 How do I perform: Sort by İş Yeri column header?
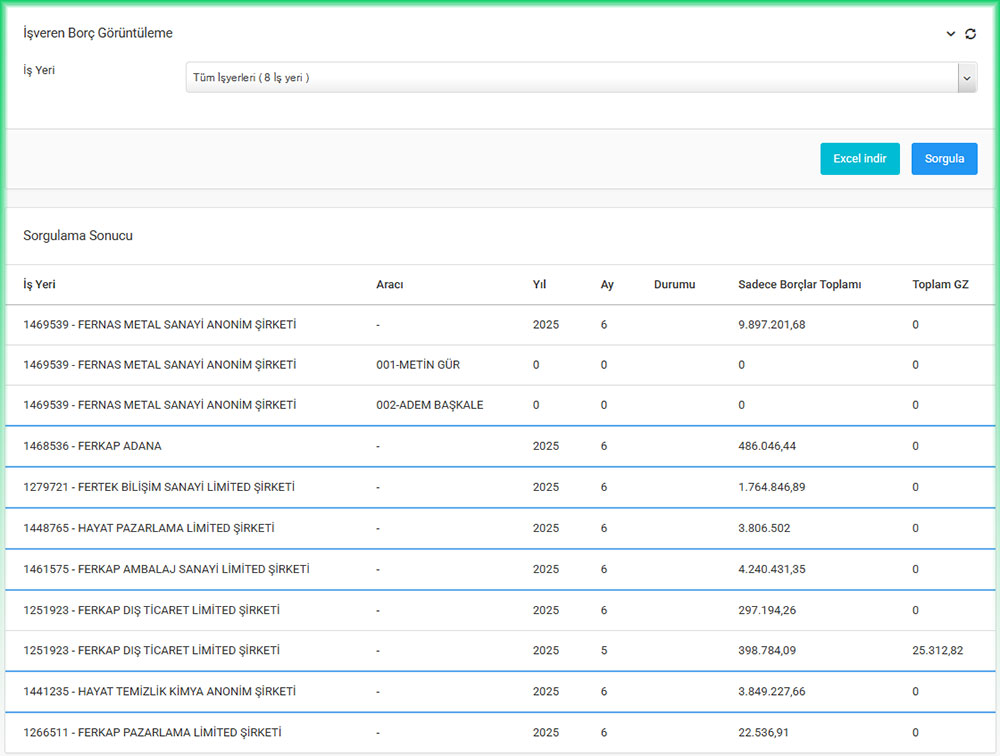40,285
